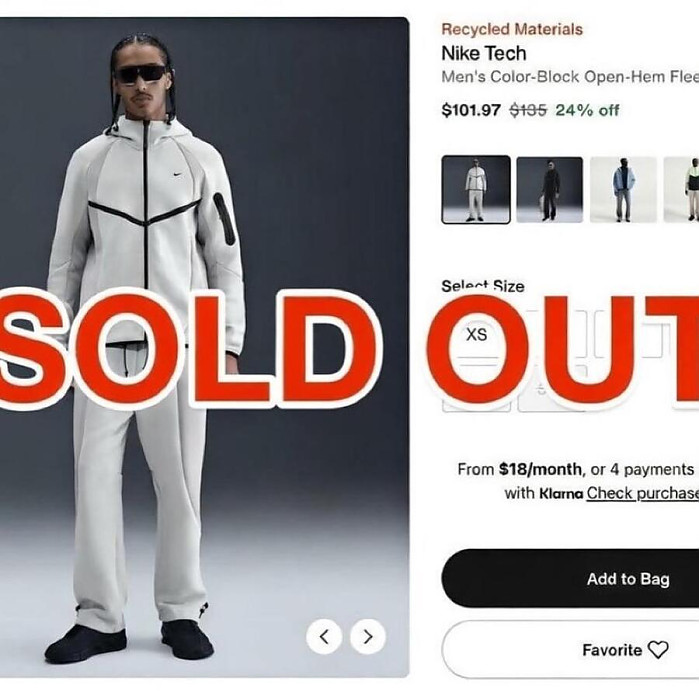Viewport: 699px width, 699px height.
Task: Choose size XS
Action: pyautogui.click(x=477, y=336)
